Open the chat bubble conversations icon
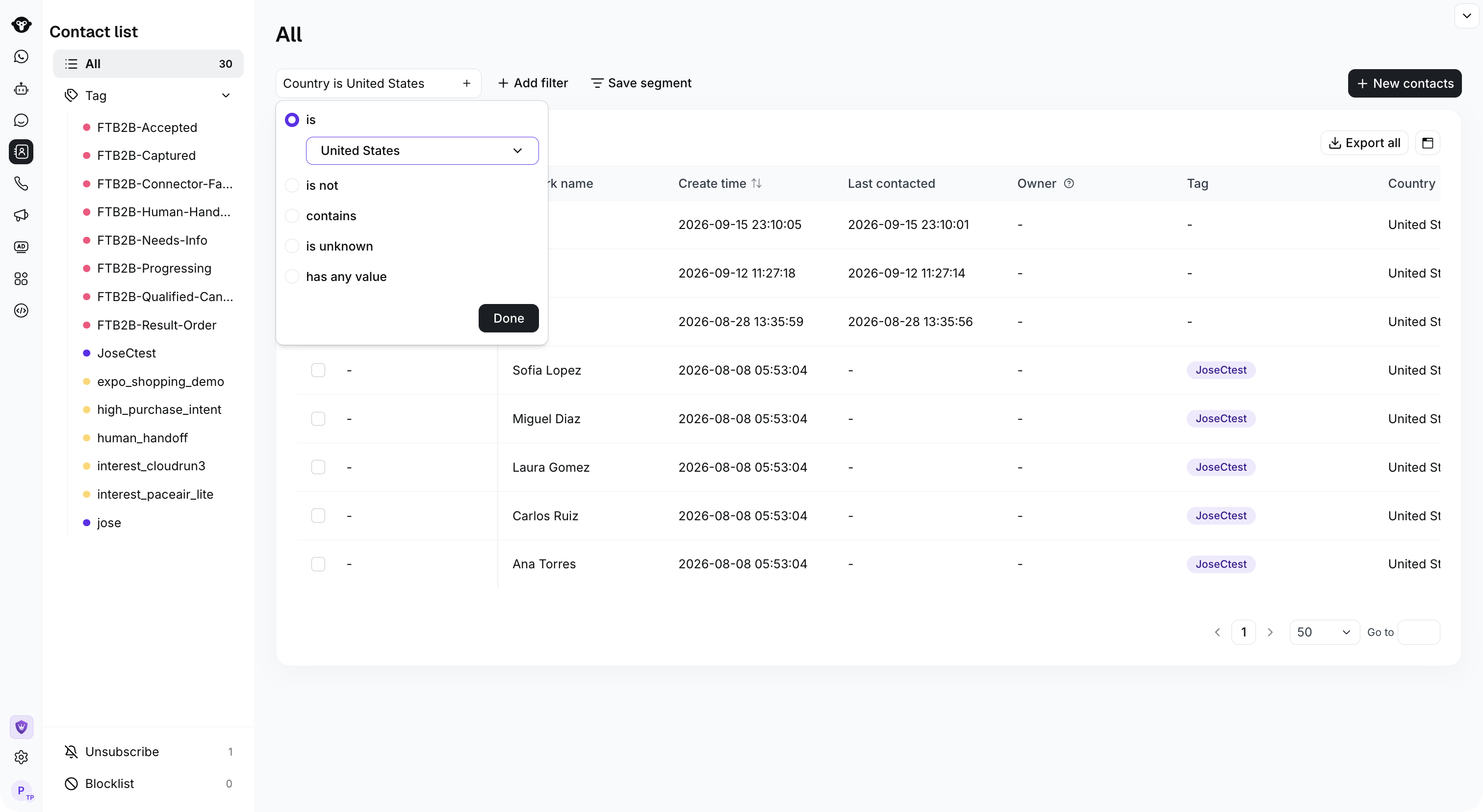Image resolution: width=1483 pixels, height=812 pixels. (21, 120)
